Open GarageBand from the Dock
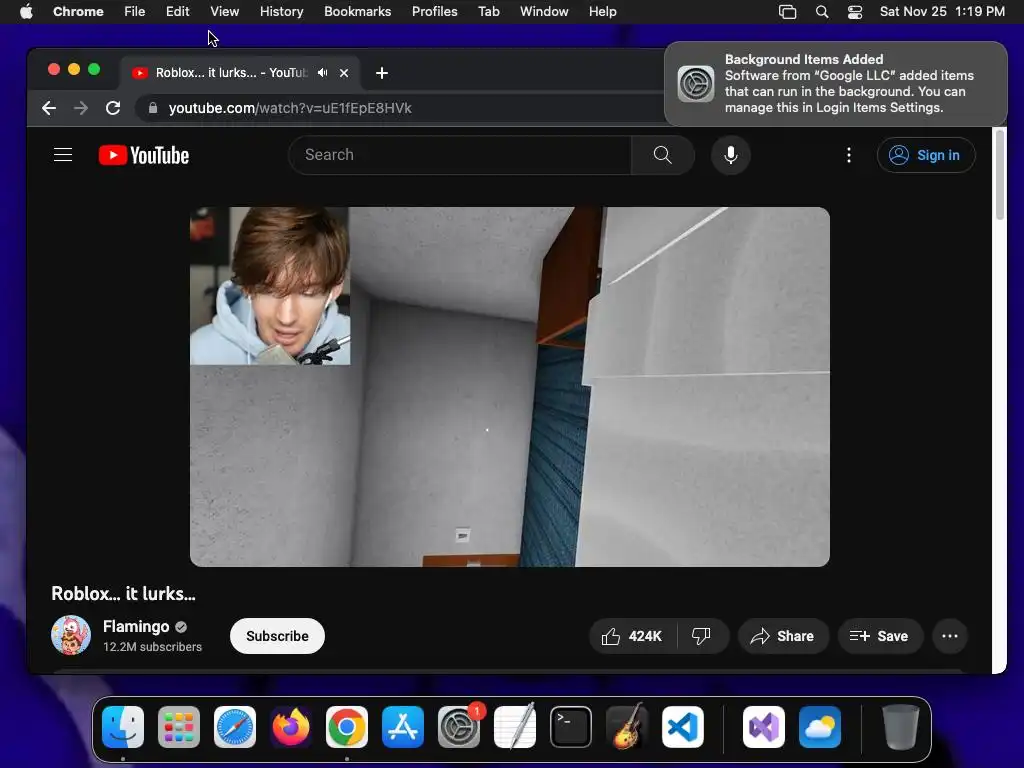 tap(627, 726)
